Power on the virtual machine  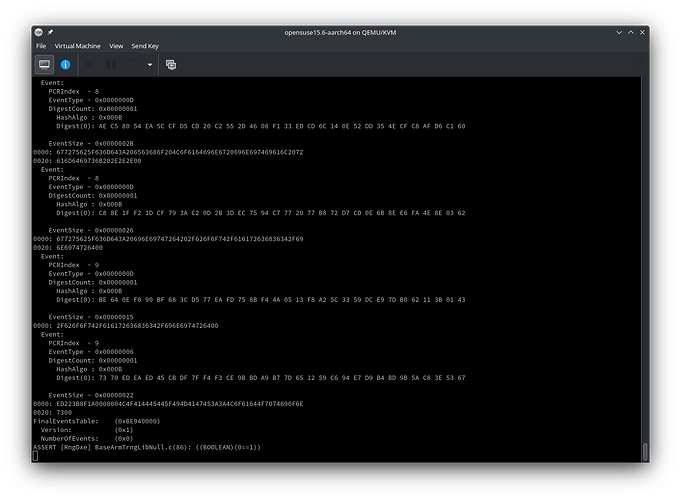(90, 65)
